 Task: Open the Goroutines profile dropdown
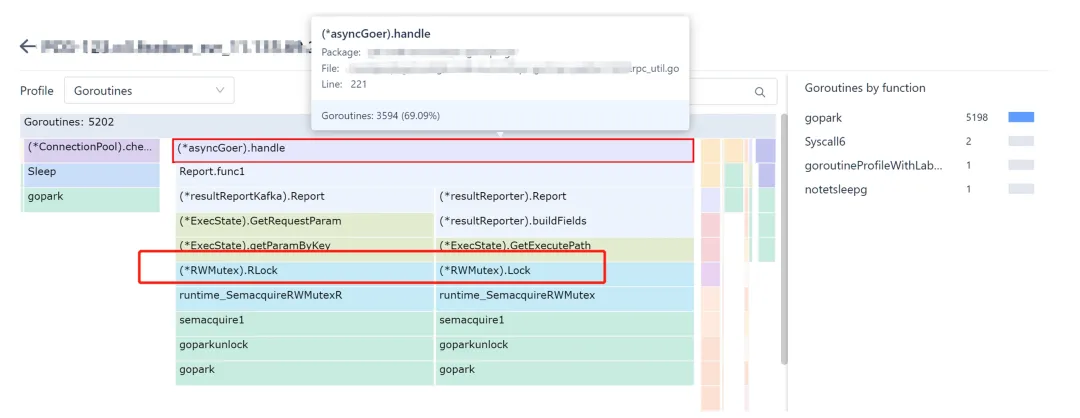[149, 91]
